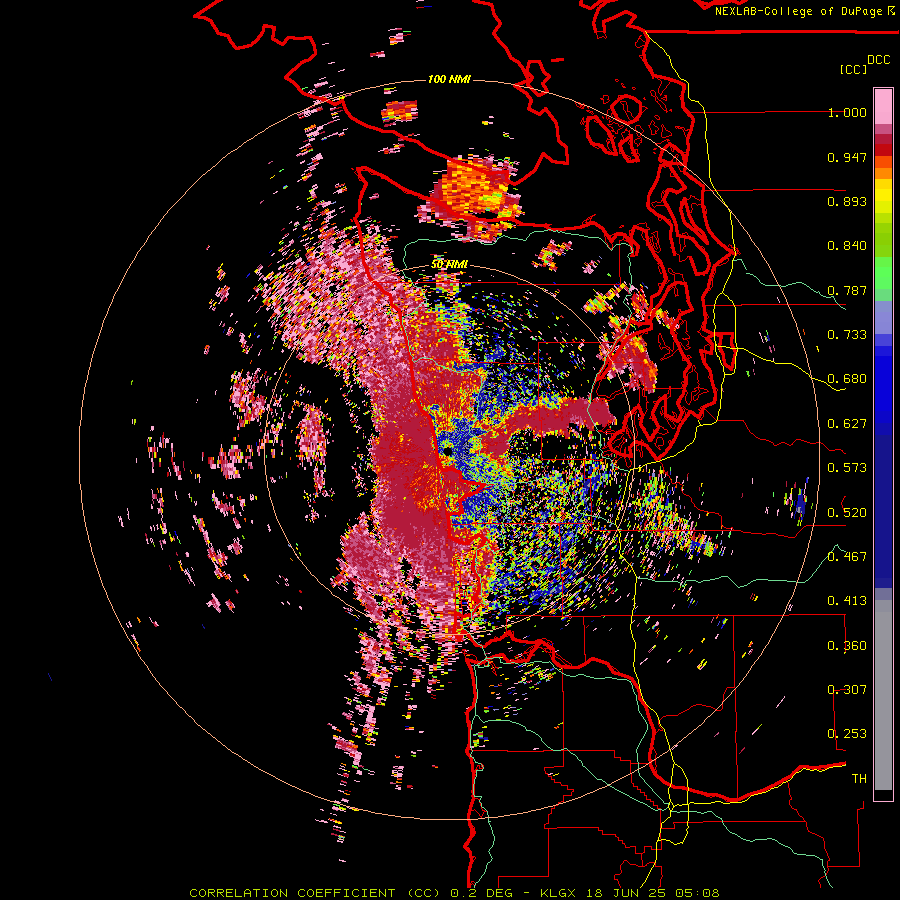Screen dimensions: 900x900
Task: Click the 100 NMI range ring label
Action: [449, 79]
